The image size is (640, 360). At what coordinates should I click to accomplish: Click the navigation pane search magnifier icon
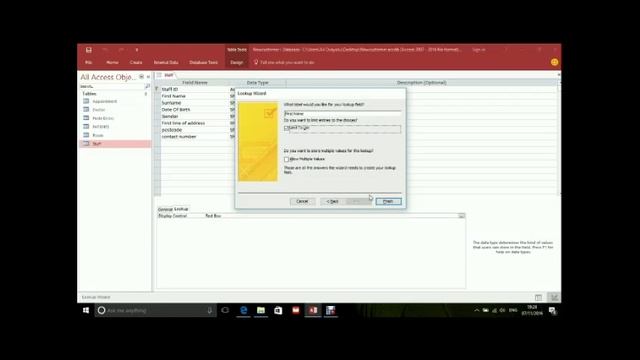[x=147, y=86]
